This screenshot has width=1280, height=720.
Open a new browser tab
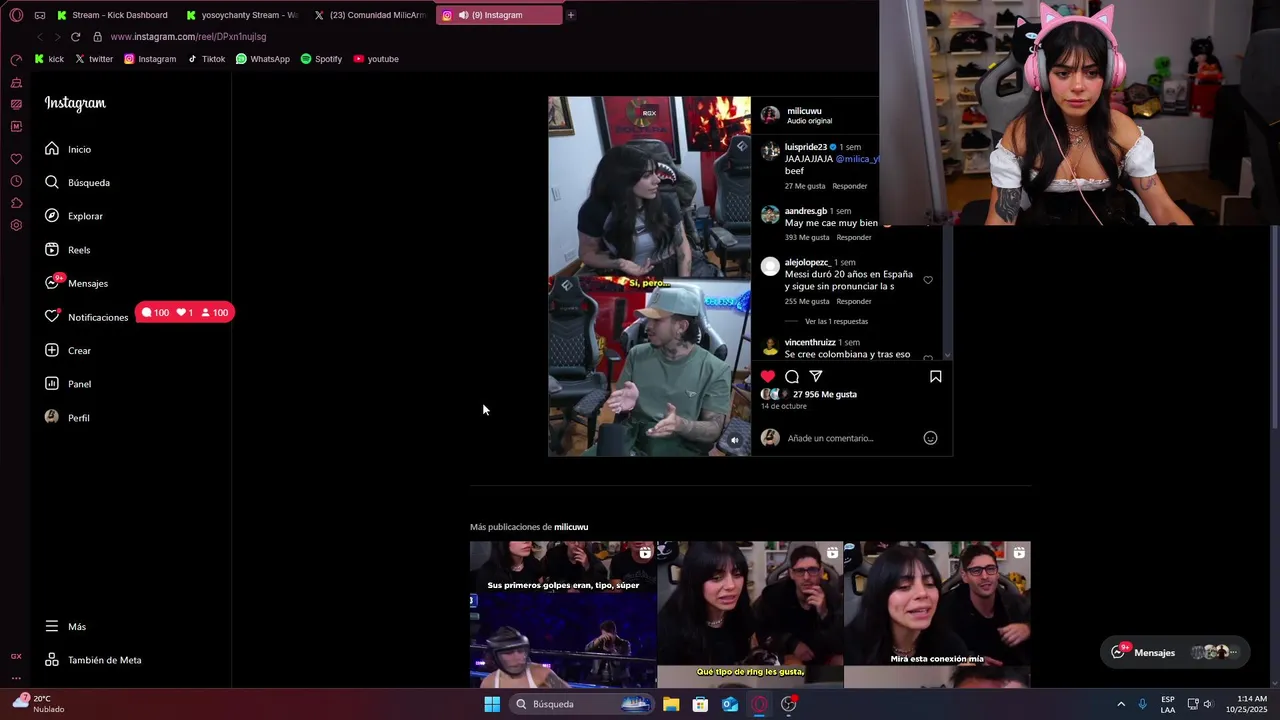[x=571, y=15]
